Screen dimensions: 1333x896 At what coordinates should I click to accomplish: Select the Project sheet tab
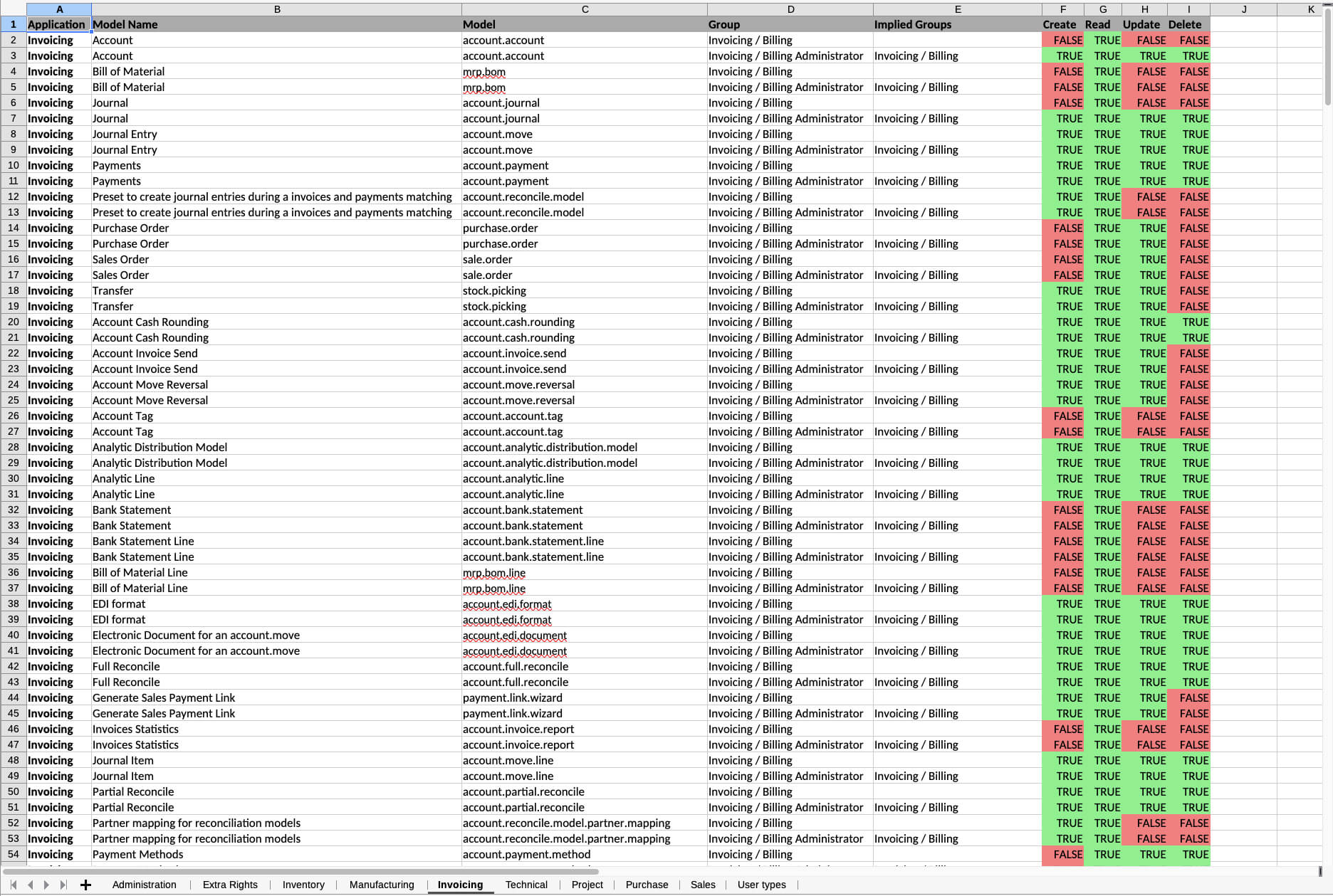point(587,885)
